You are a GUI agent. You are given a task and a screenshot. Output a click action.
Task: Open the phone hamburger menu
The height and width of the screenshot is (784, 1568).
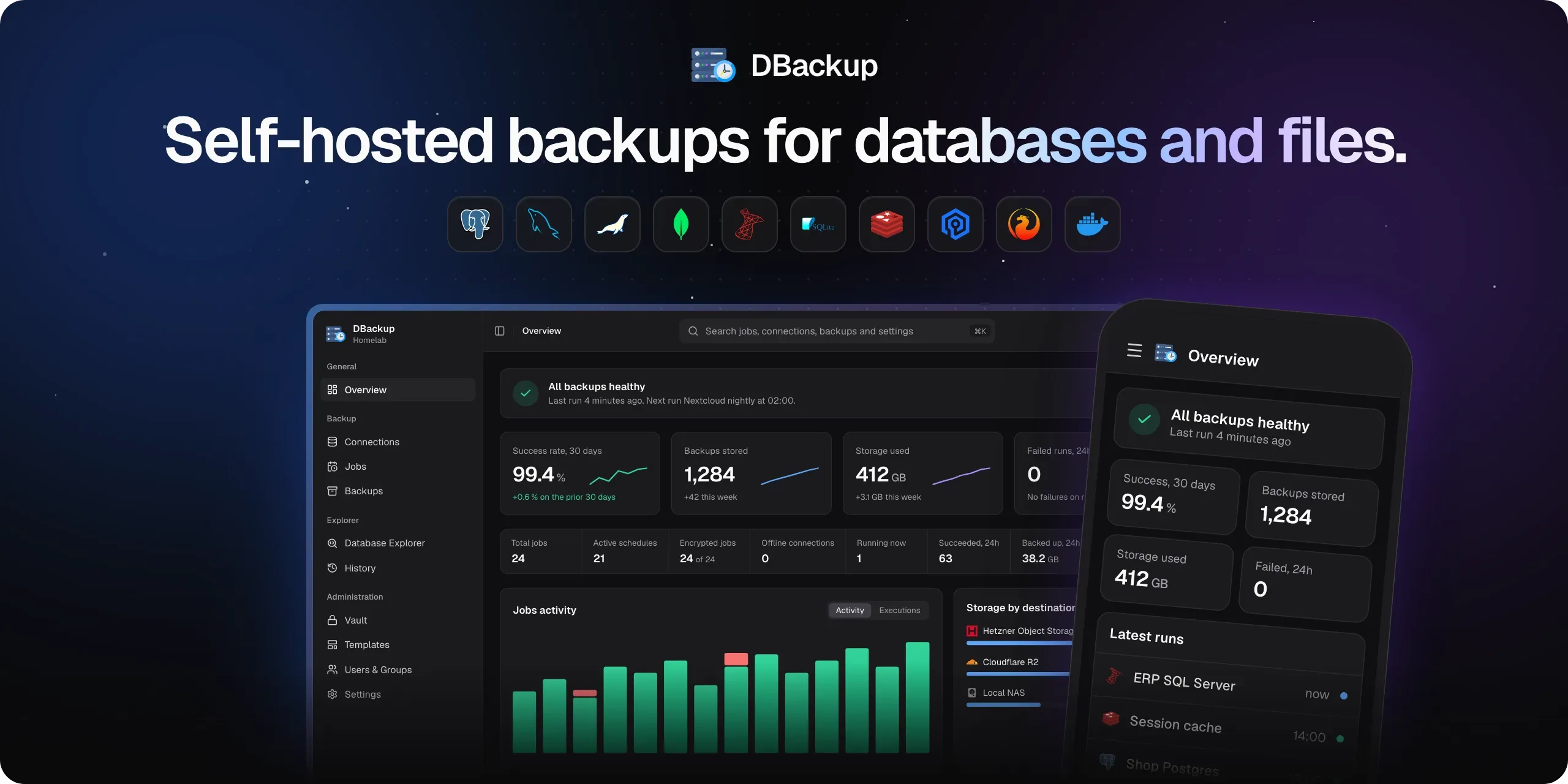coord(1134,350)
